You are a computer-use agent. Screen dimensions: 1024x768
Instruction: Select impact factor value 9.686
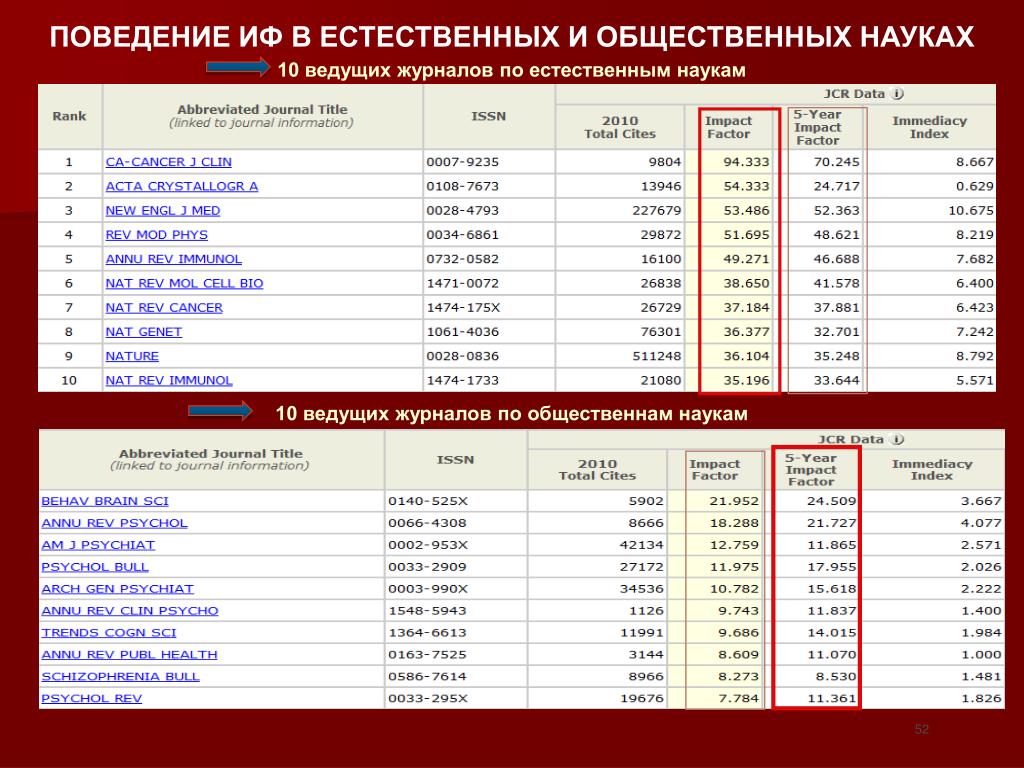(x=739, y=633)
